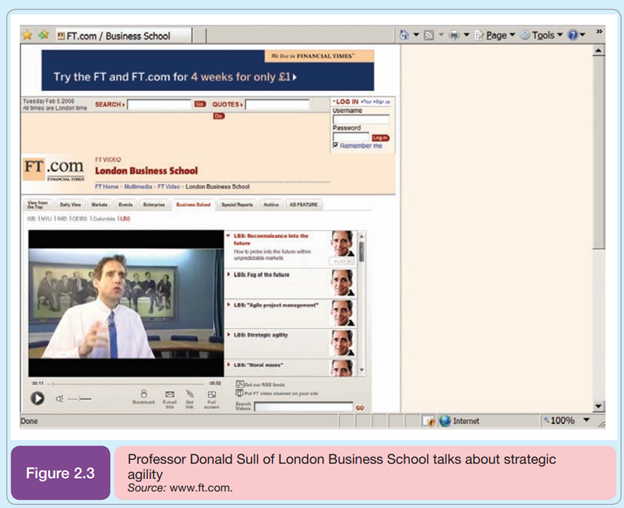Select the Columbia school filter link
624x508 pixels.
pyautogui.click(x=104, y=218)
